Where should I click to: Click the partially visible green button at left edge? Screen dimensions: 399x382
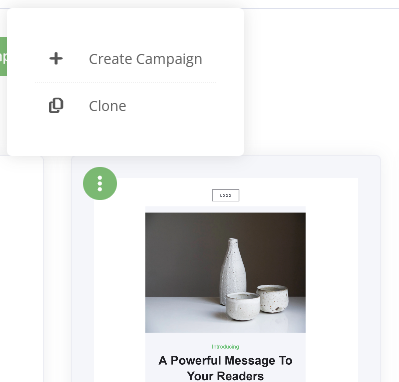3,57
